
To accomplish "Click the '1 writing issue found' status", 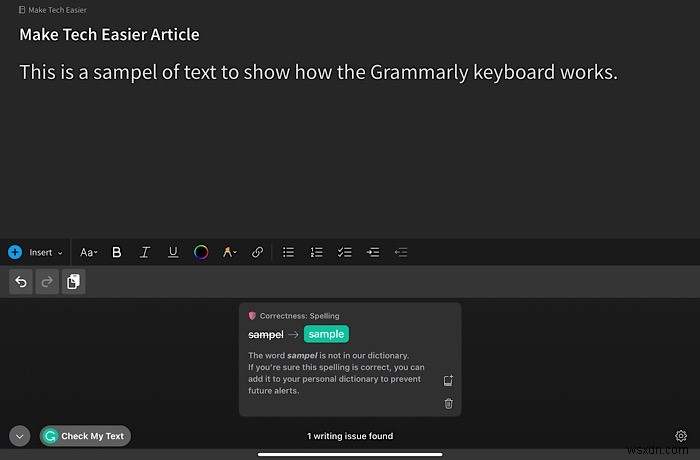I will click(x=350, y=436).
